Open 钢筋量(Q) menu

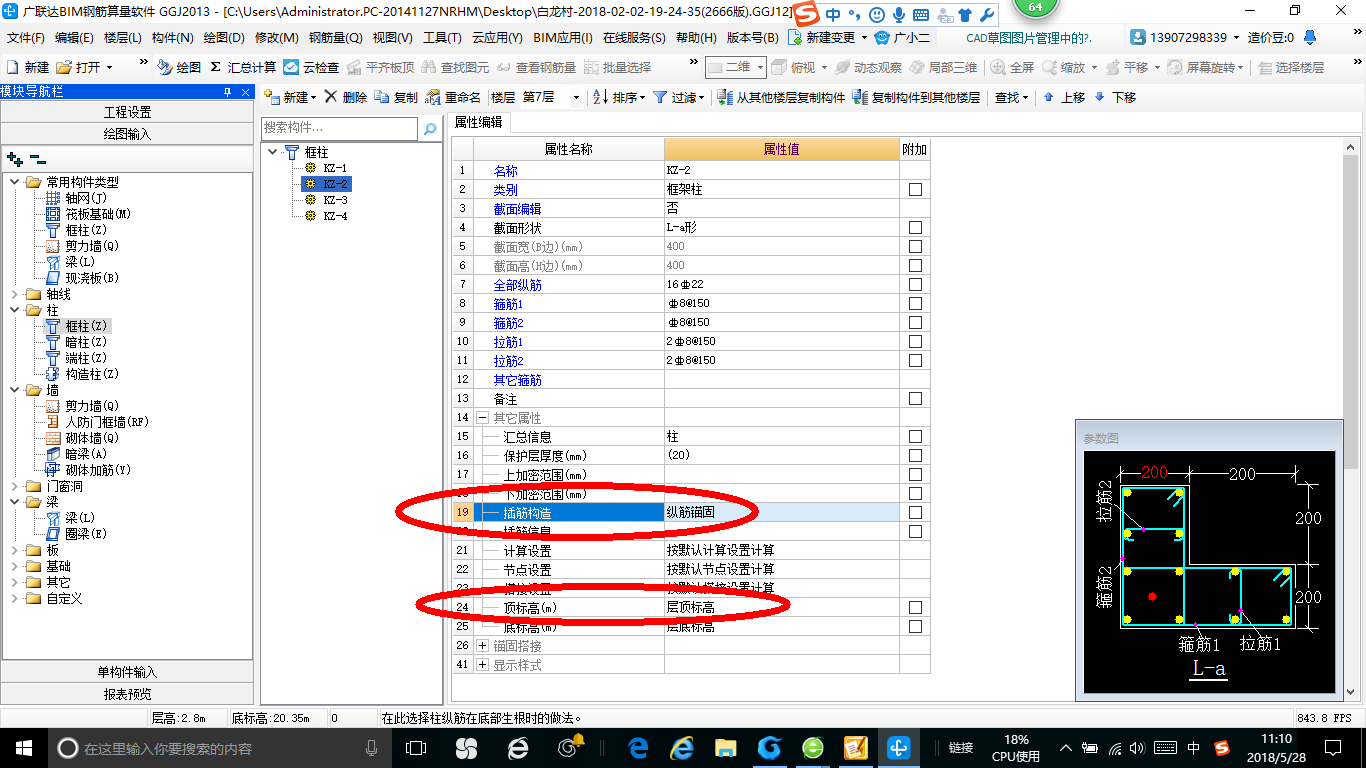(x=336, y=37)
